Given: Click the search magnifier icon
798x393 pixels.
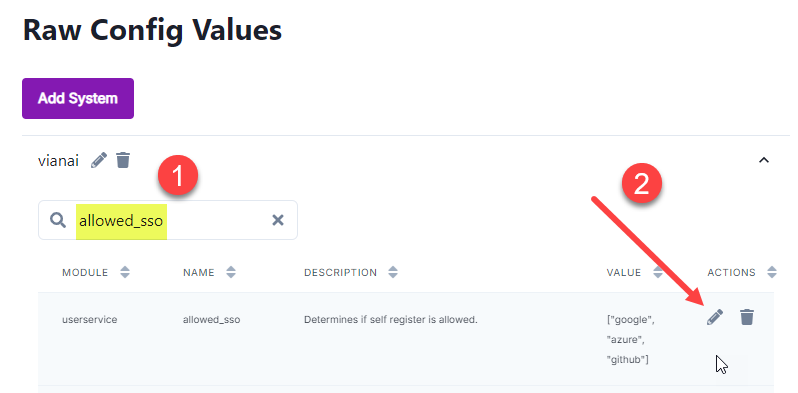Looking at the screenshot, I should pyautogui.click(x=59, y=220).
